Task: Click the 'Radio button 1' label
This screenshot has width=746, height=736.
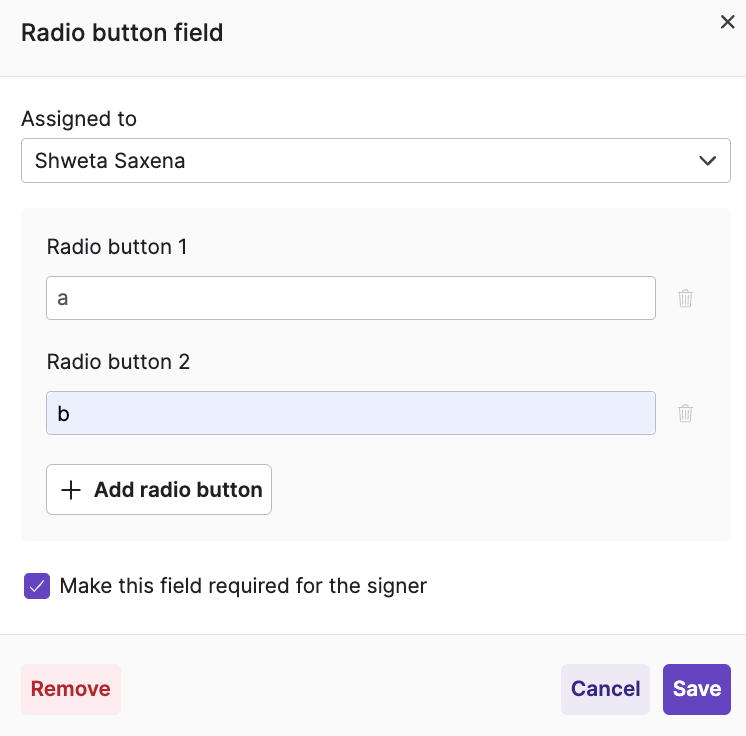Action: (x=117, y=247)
